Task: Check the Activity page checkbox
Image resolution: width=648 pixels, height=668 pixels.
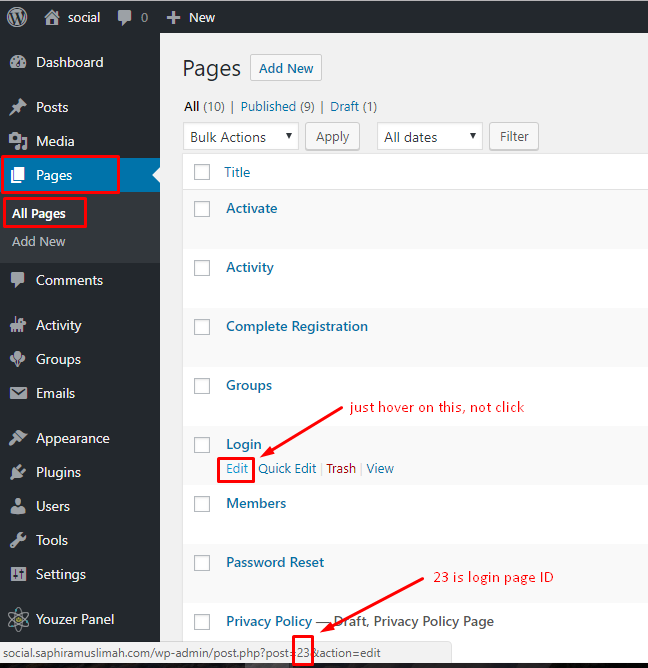Action: point(202,268)
